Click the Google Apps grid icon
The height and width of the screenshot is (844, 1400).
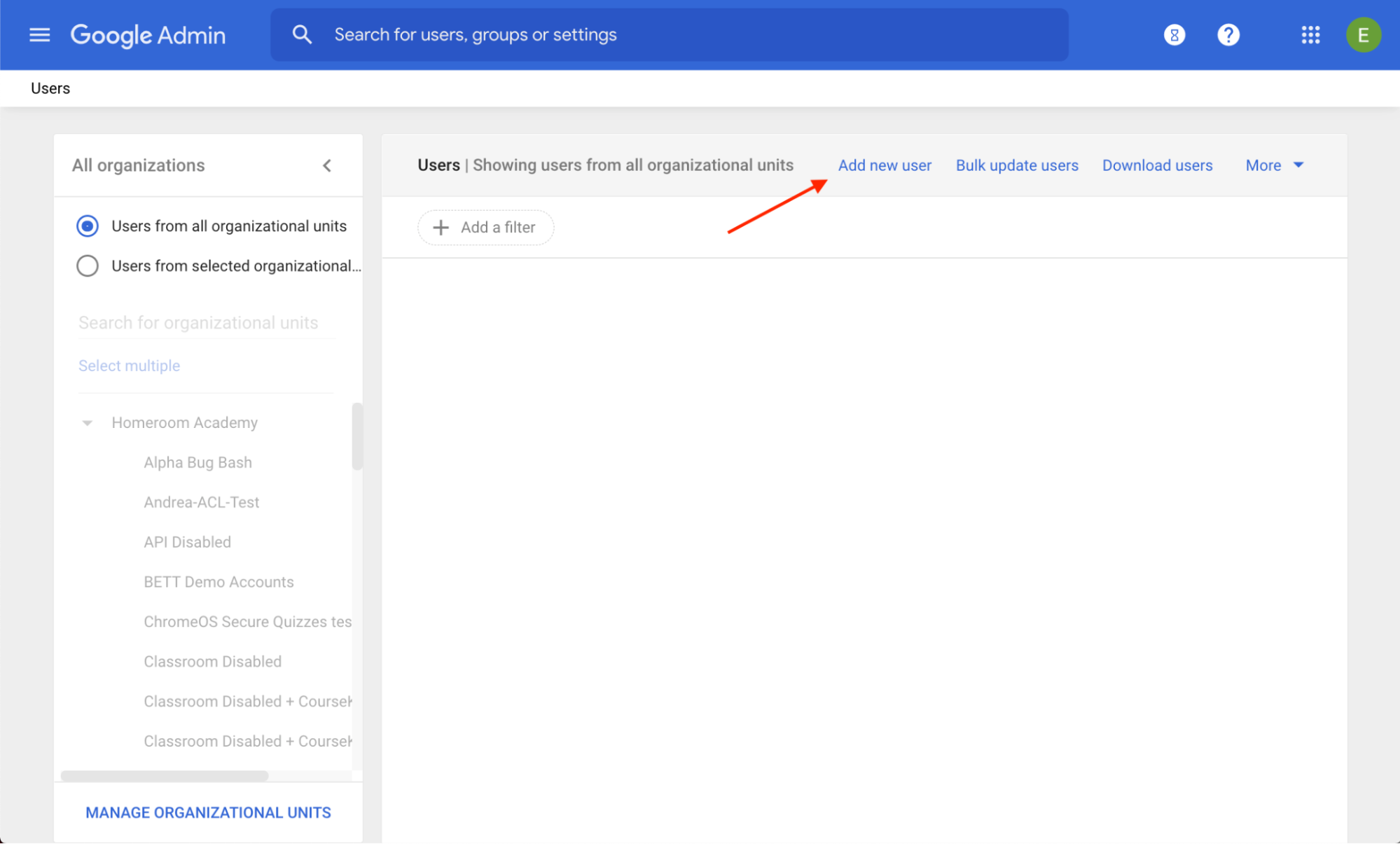pyautogui.click(x=1310, y=35)
